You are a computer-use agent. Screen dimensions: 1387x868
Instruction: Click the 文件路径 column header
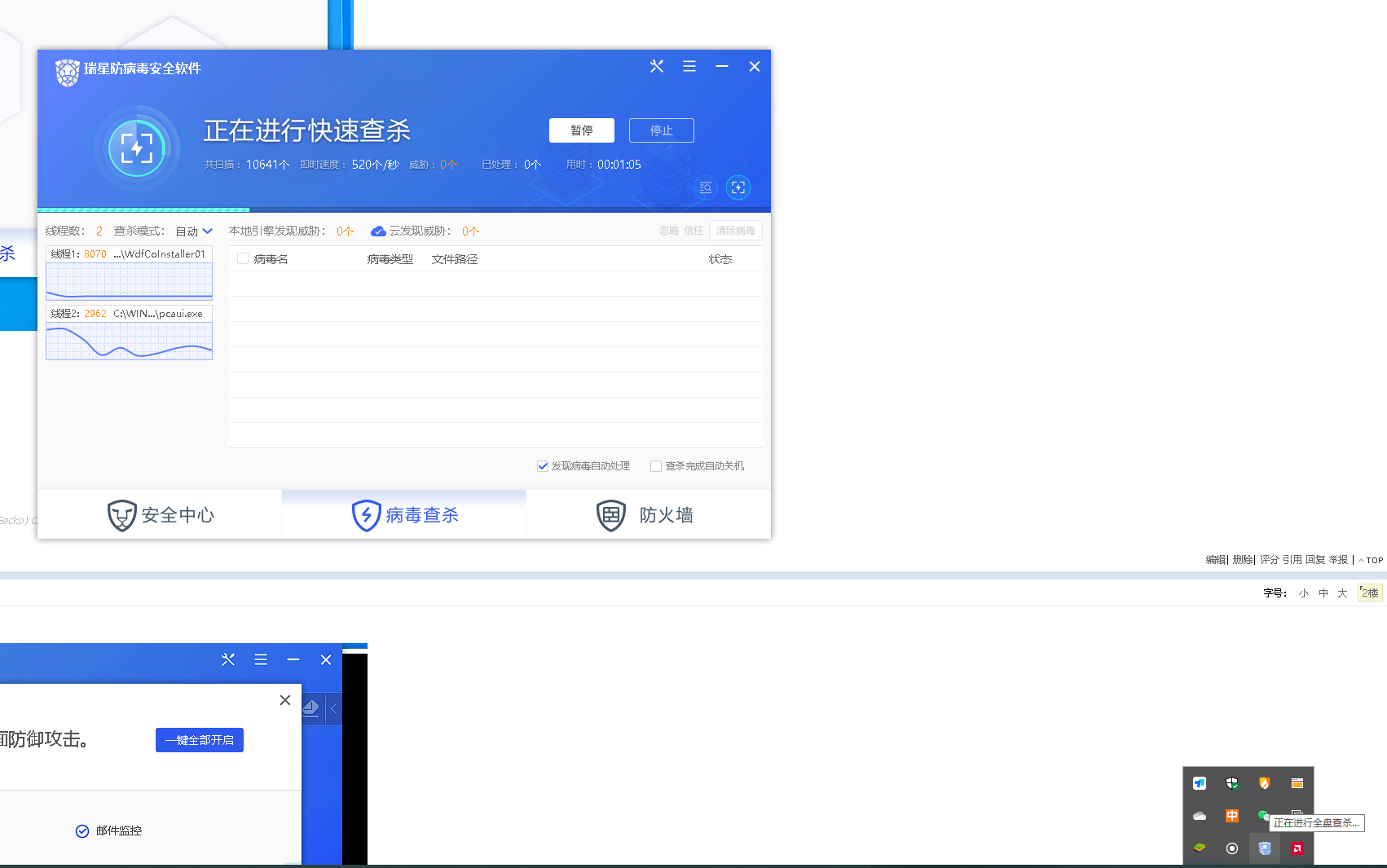point(455,259)
